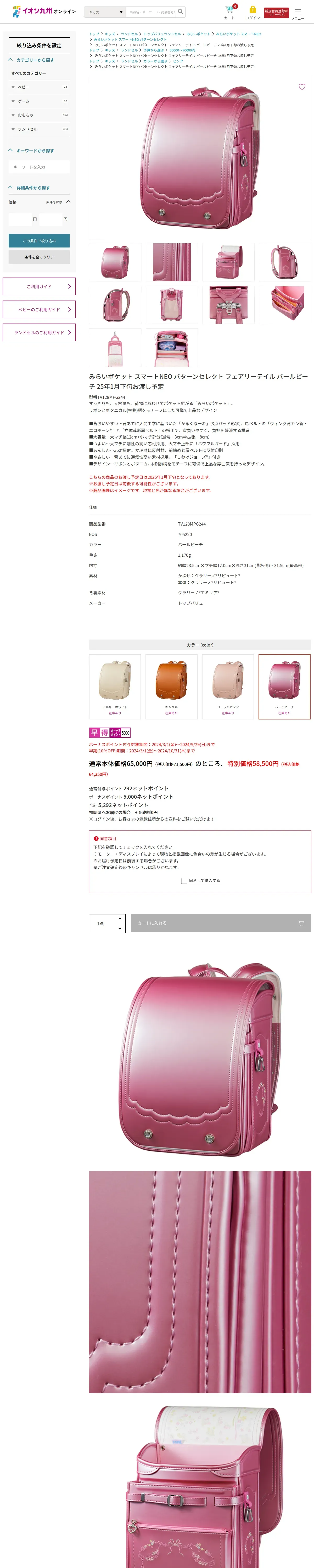314x1568 pixels.
Task: Click the ピンク breadcrumb link
Action: click(178, 61)
